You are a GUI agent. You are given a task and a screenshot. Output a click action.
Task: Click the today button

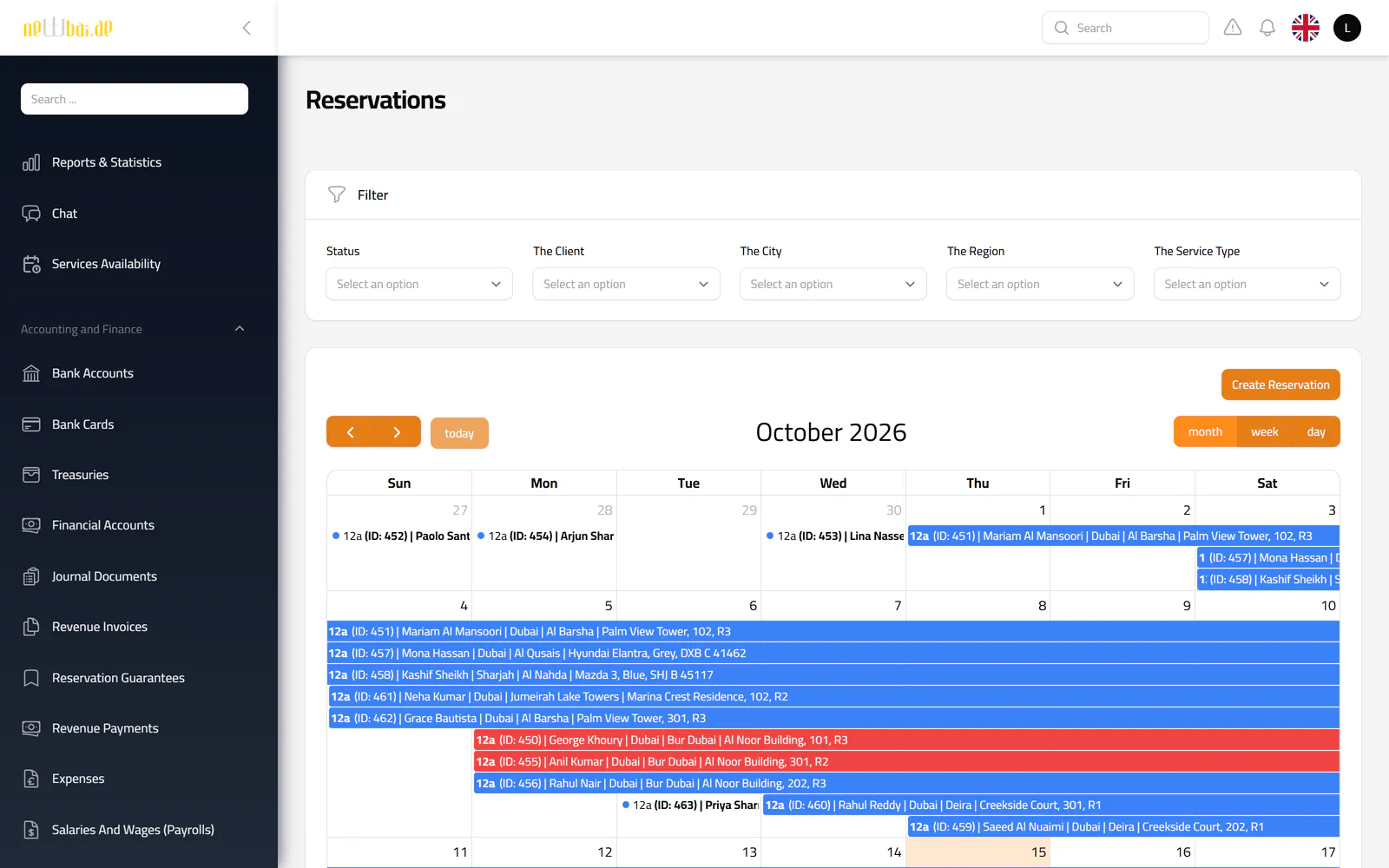click(x=459, y=433)
